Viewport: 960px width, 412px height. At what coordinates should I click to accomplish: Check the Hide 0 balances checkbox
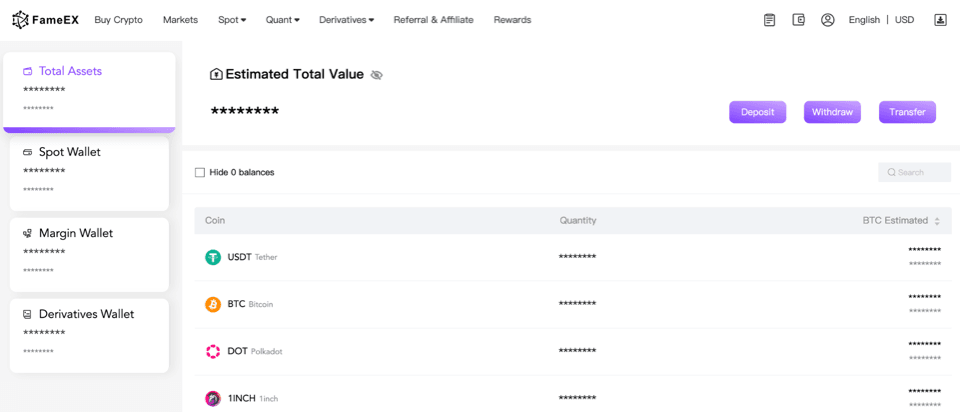coord(200,173)
